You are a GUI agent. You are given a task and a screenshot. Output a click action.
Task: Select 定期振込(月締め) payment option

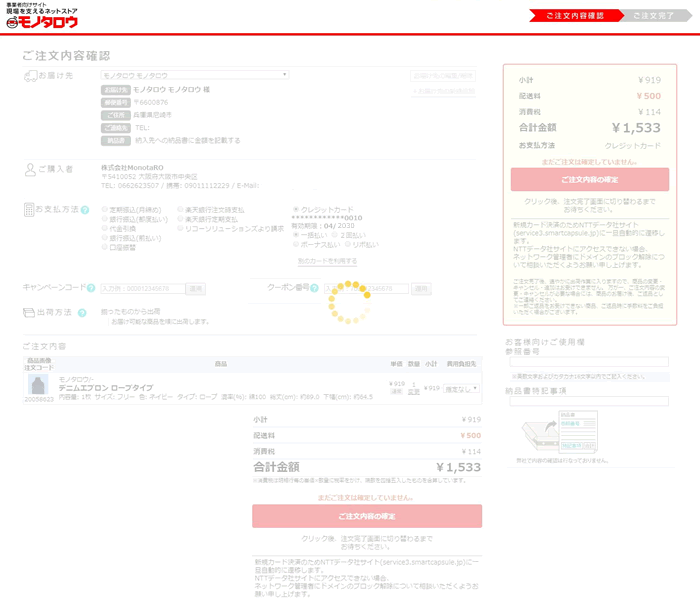click(x=105, y=209)
